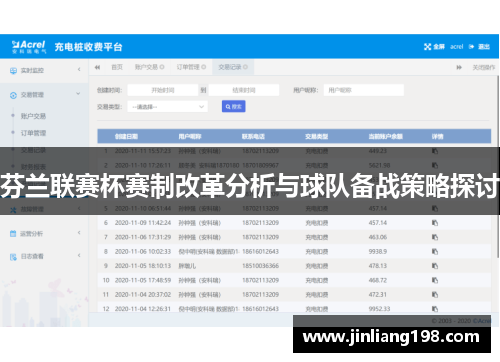
Task: Click the 创建日期 column header
Action: click(126, 136)
